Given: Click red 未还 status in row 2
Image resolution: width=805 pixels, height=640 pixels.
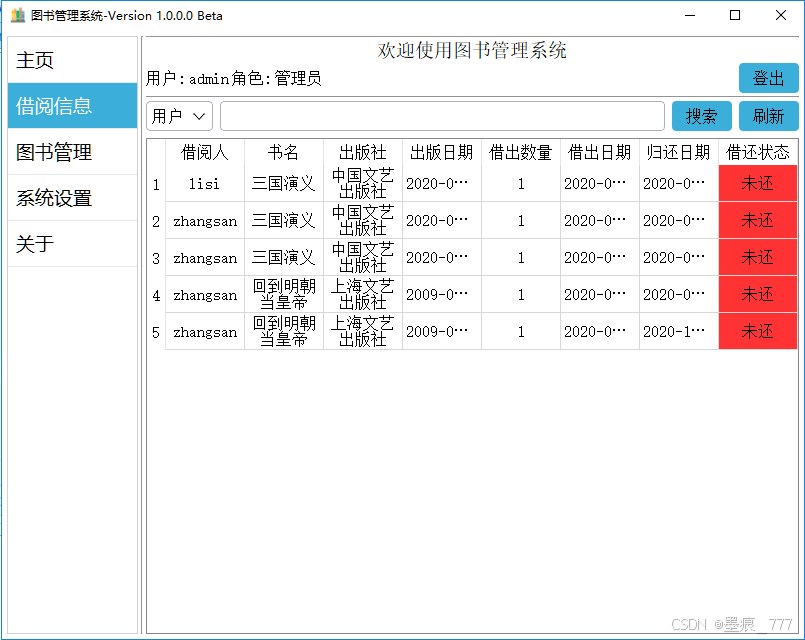Looking at the screenshot, I should point(758,221).
